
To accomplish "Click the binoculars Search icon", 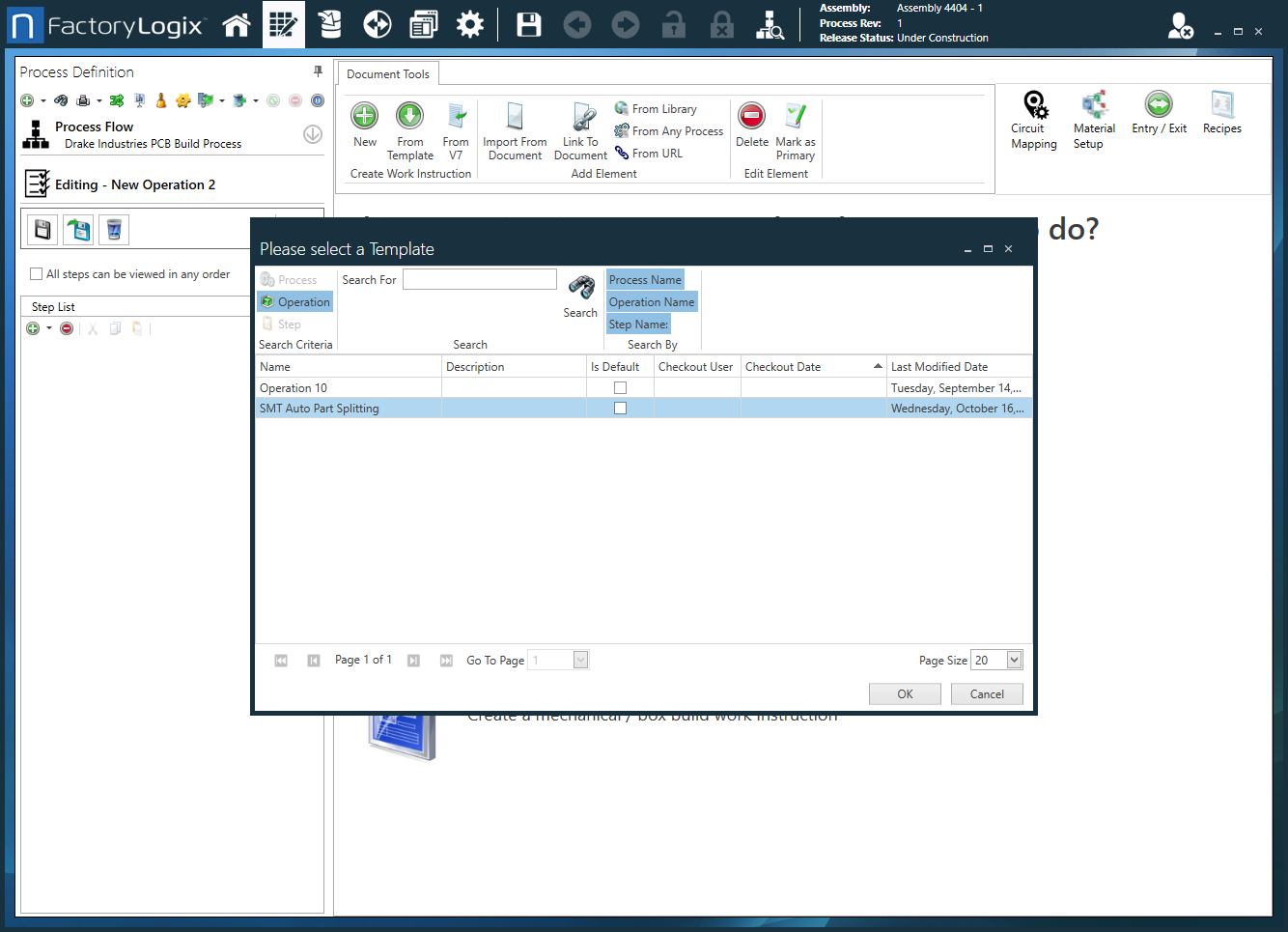I will pos(580,288).
